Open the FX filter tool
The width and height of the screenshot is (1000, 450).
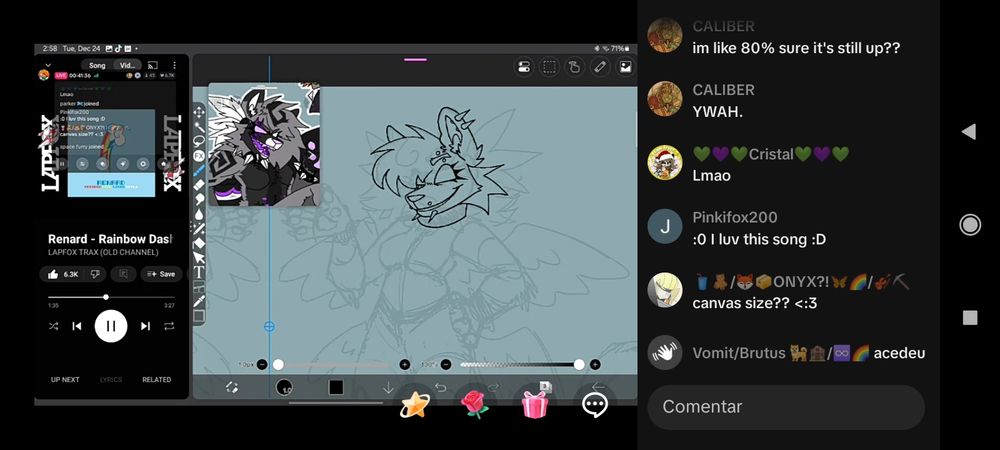click(199, 156)
